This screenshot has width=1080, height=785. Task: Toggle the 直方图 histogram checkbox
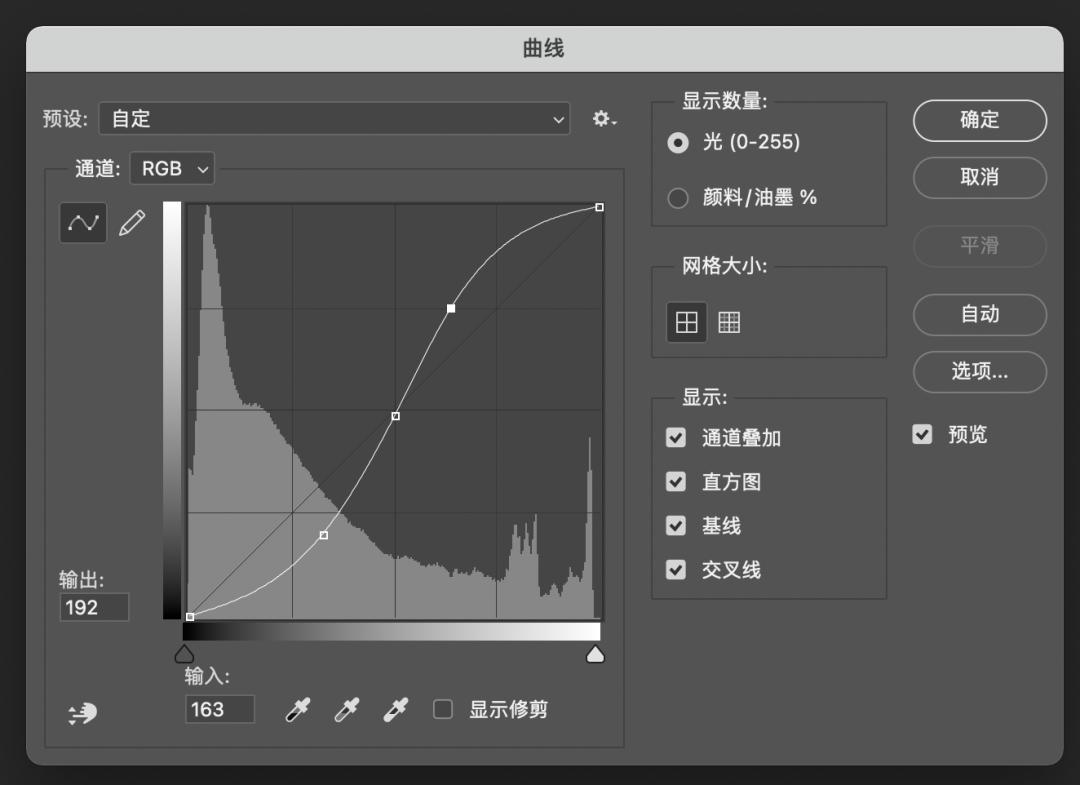(675, 481)
